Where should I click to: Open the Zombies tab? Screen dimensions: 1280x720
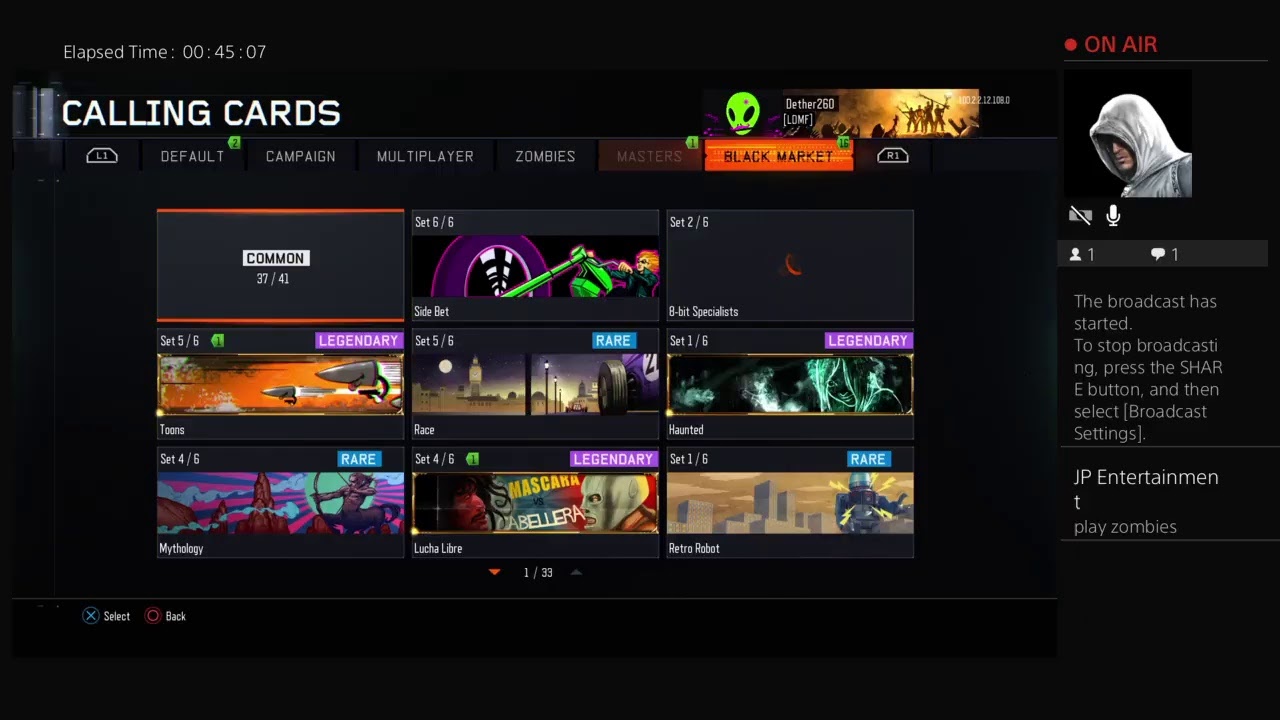coord(545,156)
